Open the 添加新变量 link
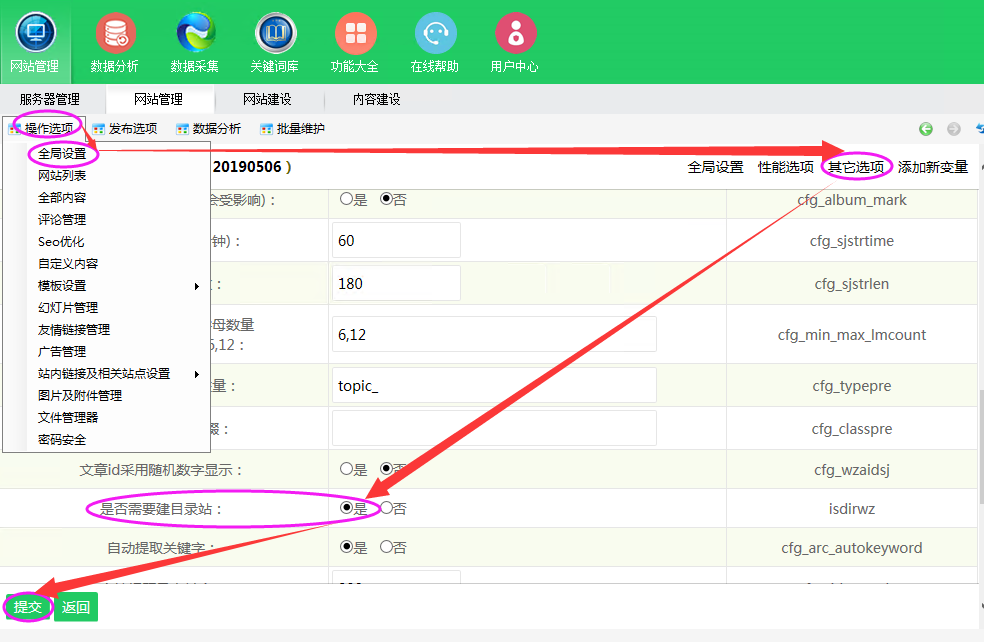The height and width of the screenshot is (642, 984). 933,167
